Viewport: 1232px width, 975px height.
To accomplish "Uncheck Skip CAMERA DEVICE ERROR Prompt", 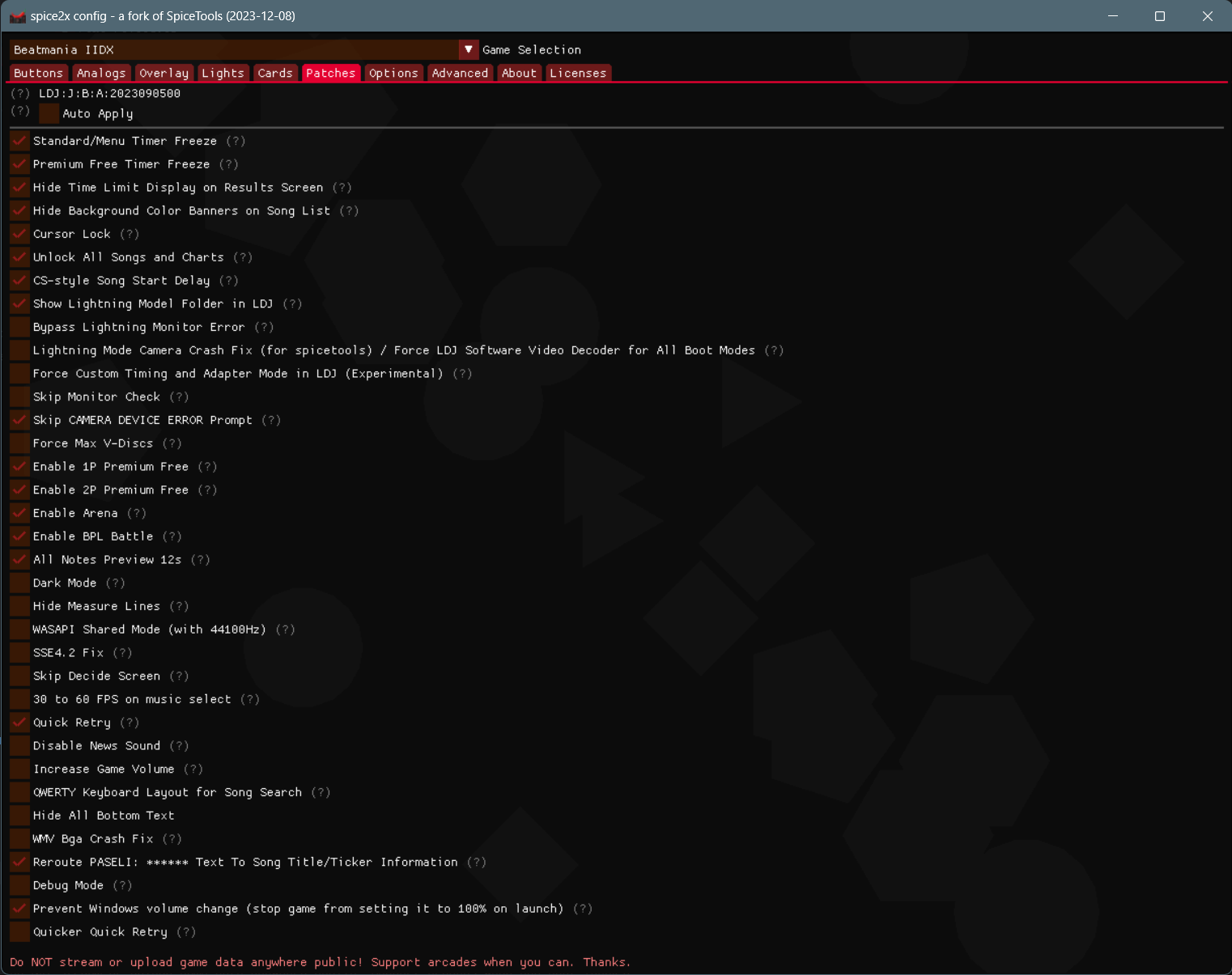I will pyautogui.click(x=19, y=421).
